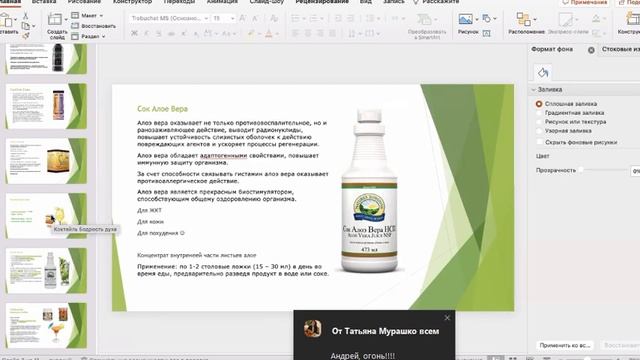Click the shapes insert icon
The height and width of the screenshot is (360, 640).
(x=486, y=18)
